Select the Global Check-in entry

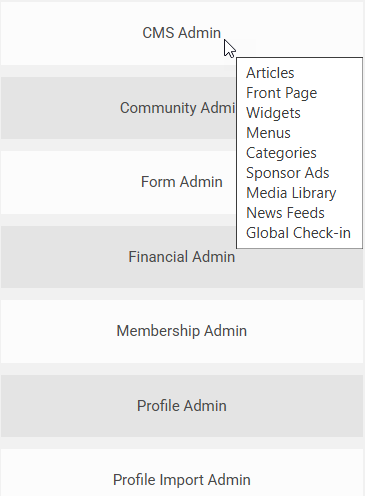(298, 233)
